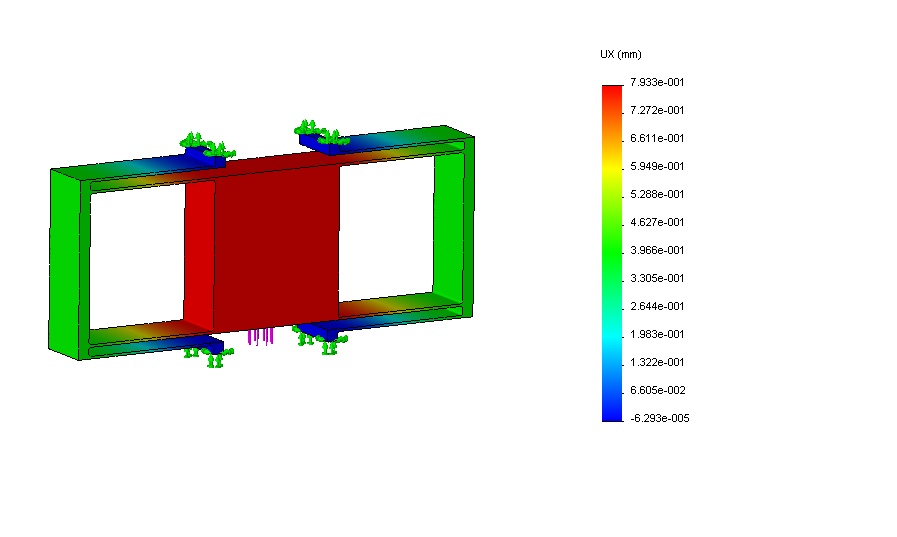Select the 1.322e-001 legend value
The width and height of the screenshot is (897, 537).
pyautogui.click(x=657, y=363)
